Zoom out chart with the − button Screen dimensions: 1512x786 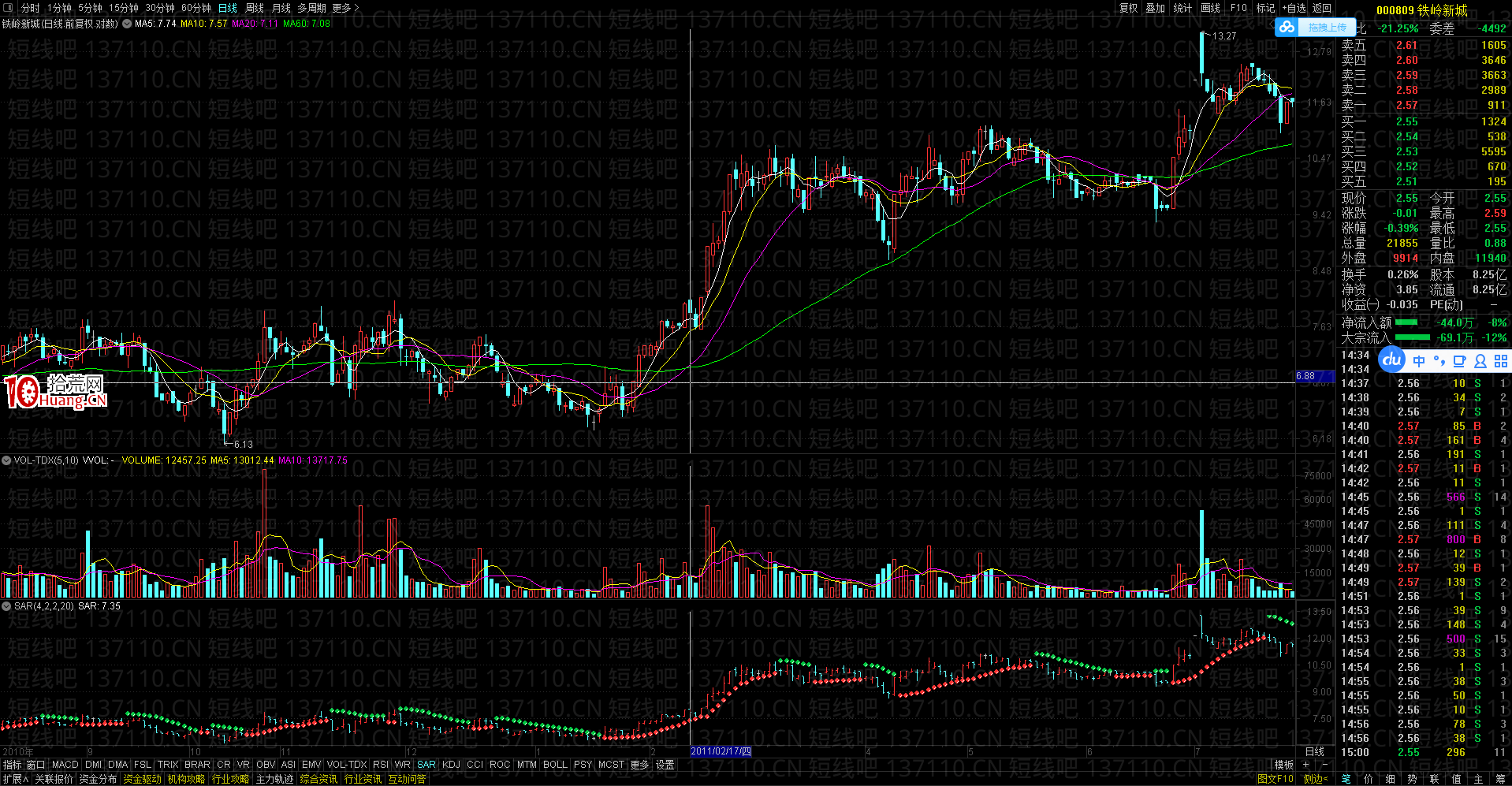coord(1324,765)
